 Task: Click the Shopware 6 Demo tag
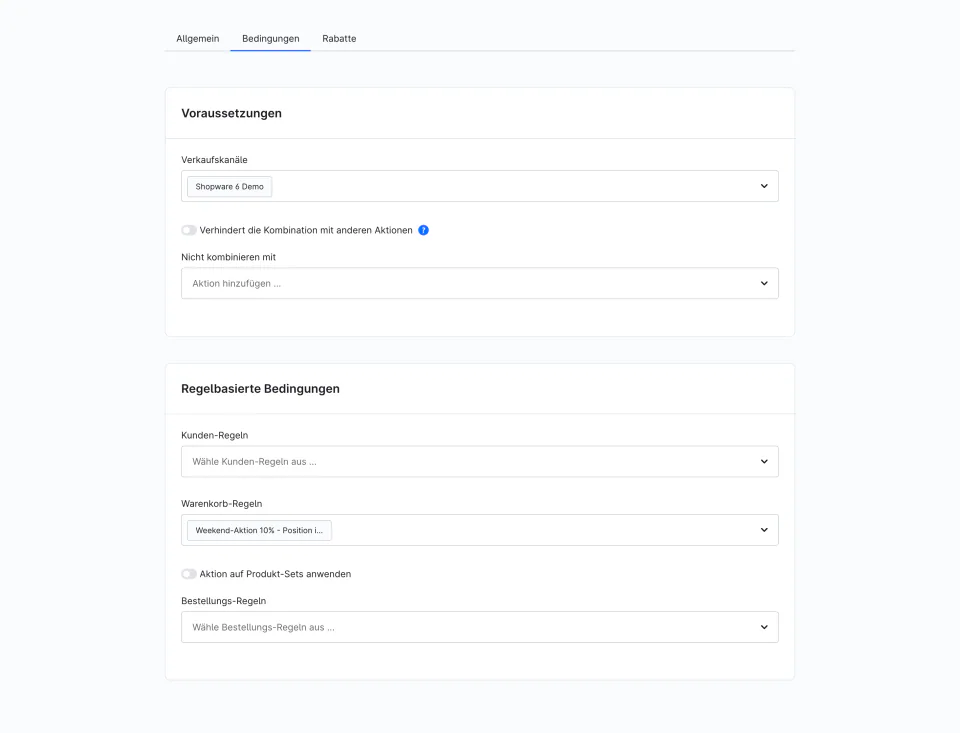pyautogui.click(x=230, y=187)
